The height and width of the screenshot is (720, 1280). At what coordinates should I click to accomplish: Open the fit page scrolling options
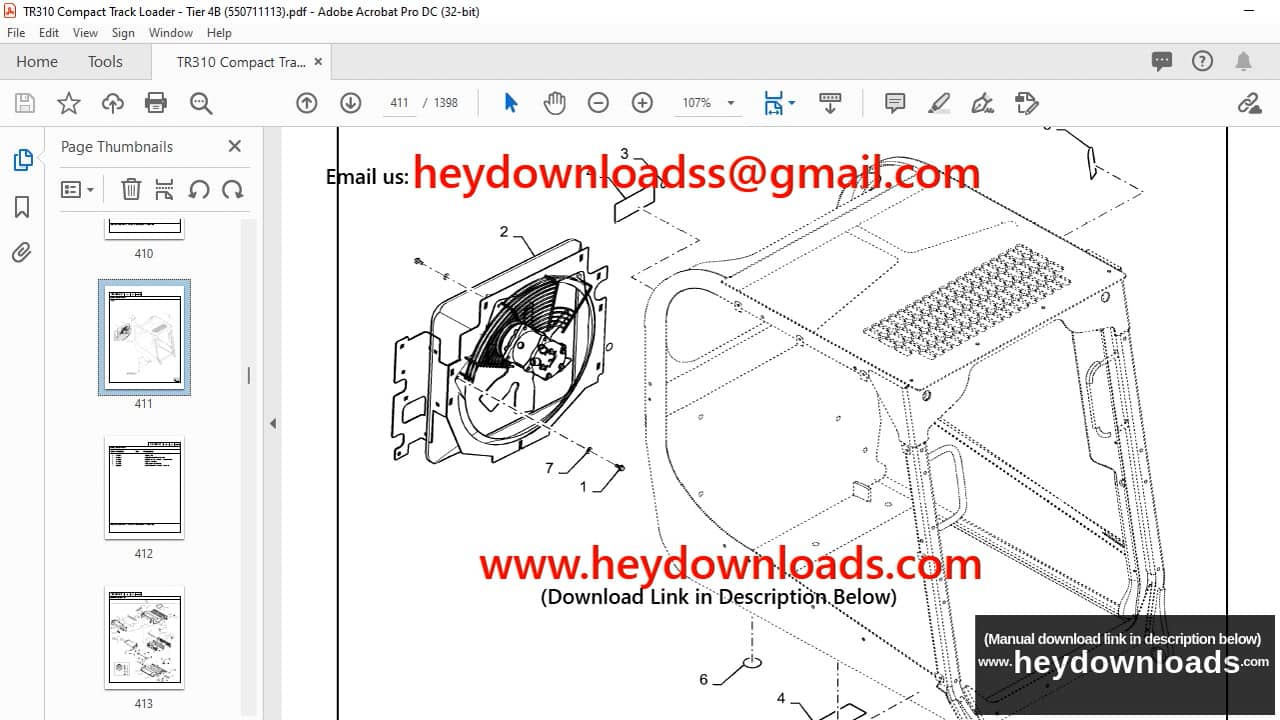tap(779, 103)
